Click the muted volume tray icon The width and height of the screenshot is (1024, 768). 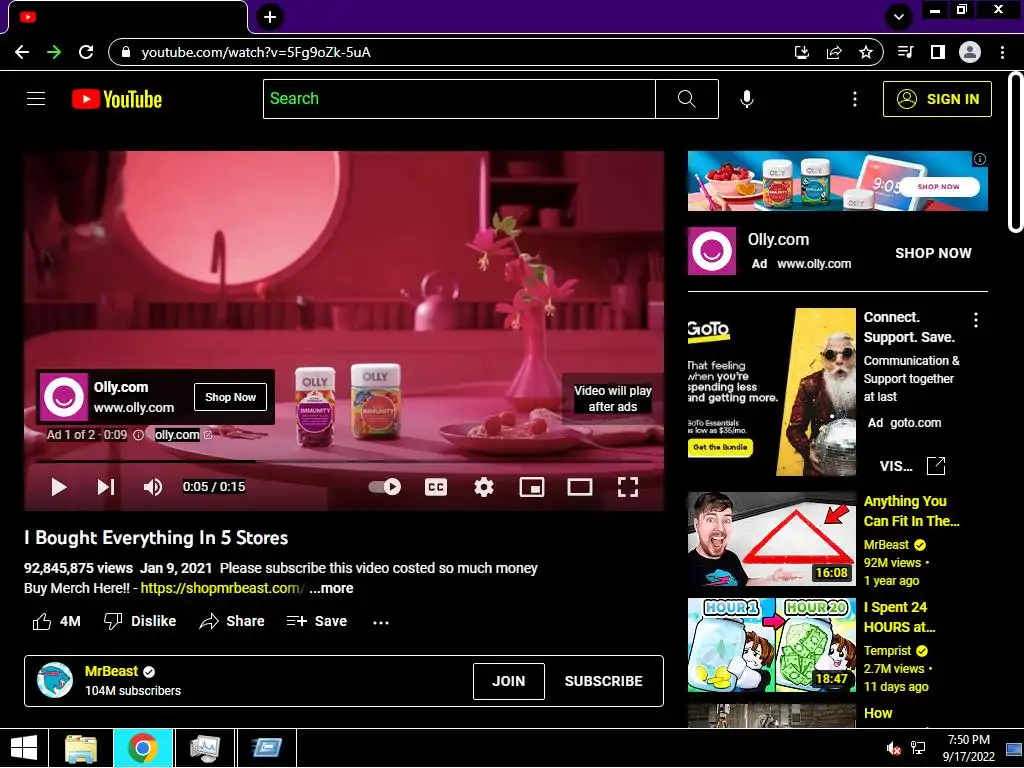pos(893,748)
